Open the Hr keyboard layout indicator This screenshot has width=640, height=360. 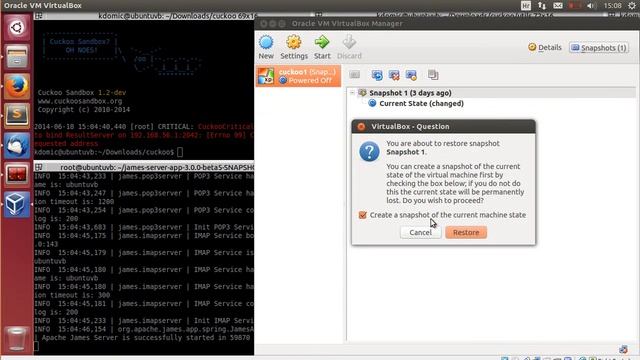point(526,5)
